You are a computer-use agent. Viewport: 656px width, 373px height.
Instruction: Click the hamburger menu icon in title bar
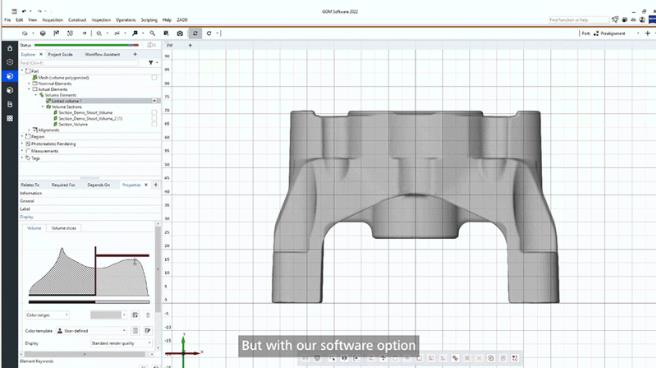click(x=14, y=11)
